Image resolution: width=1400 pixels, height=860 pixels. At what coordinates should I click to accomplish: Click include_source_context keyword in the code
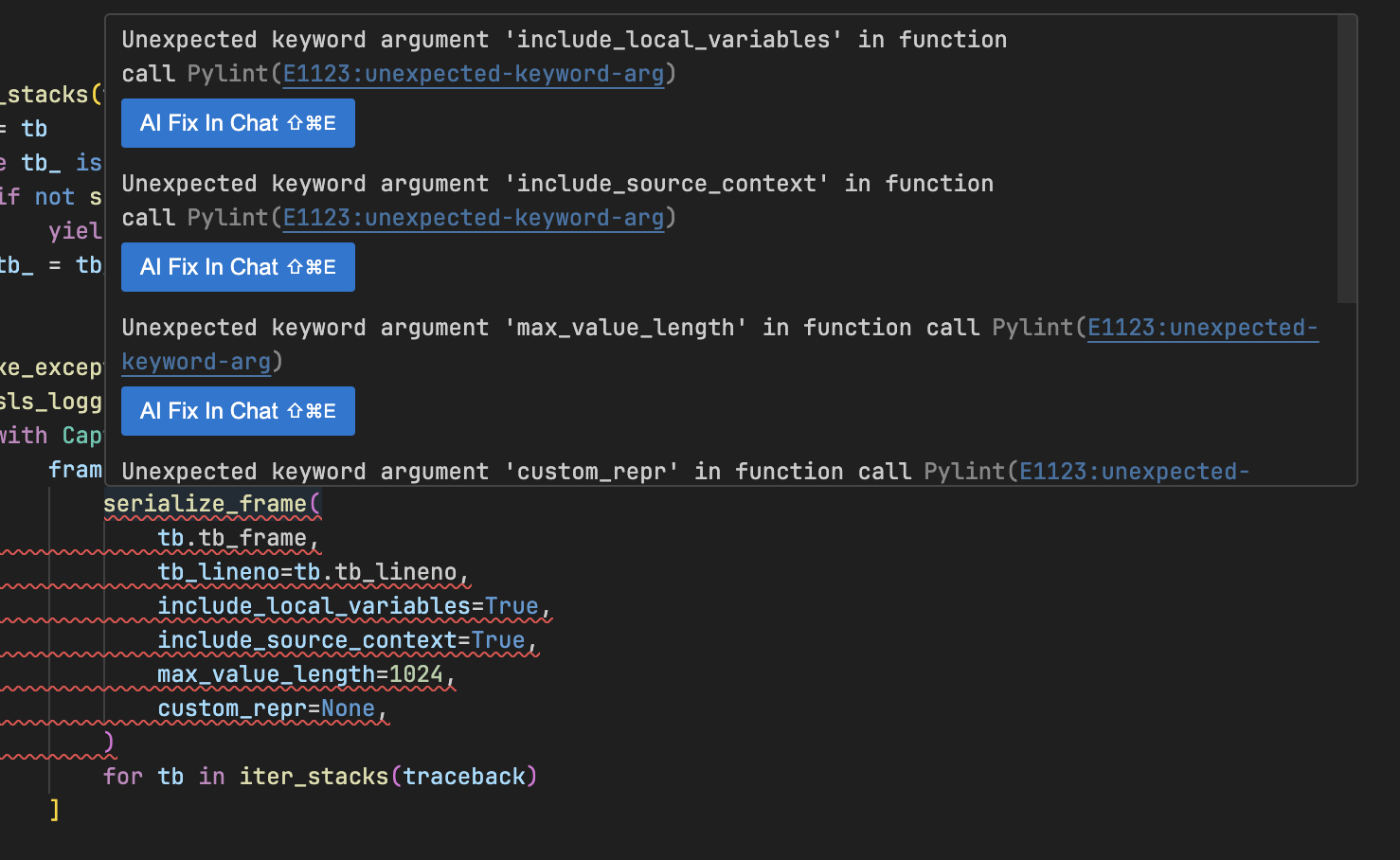[307, 640]
